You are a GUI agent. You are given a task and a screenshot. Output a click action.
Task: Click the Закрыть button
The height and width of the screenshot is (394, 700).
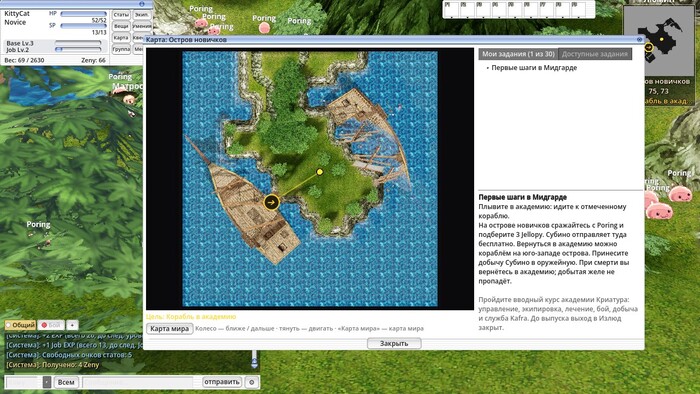[394, 344]
